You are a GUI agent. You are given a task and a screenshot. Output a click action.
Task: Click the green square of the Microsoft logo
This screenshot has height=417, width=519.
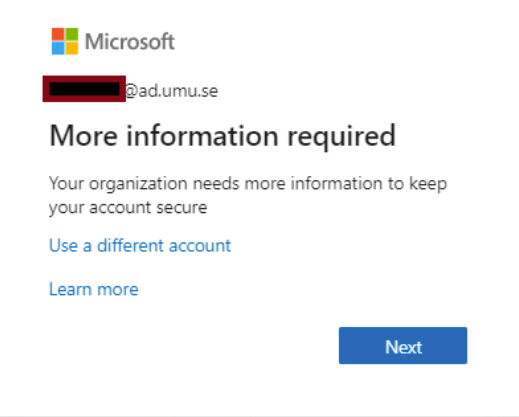[x=72, y=34]
